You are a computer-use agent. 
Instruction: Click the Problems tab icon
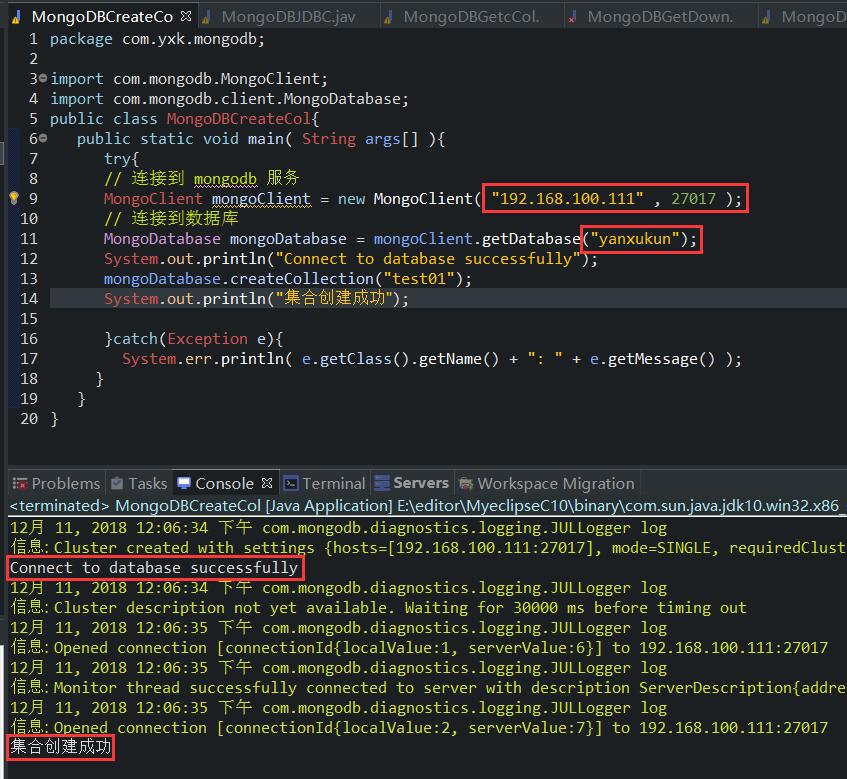coord(20,483)
